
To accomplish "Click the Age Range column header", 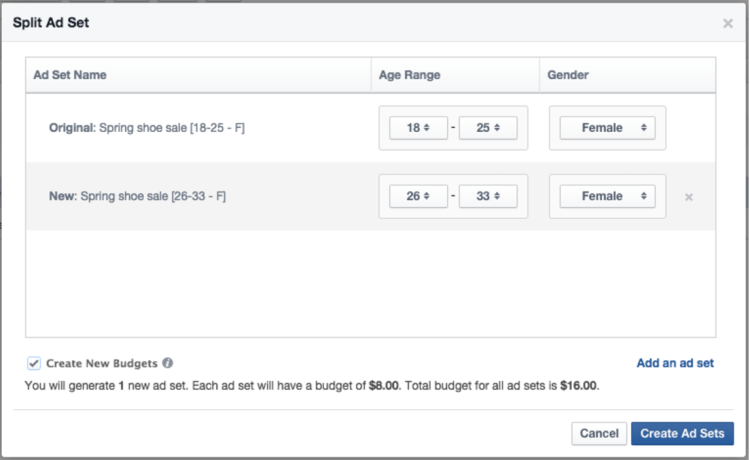I will 409,75.
